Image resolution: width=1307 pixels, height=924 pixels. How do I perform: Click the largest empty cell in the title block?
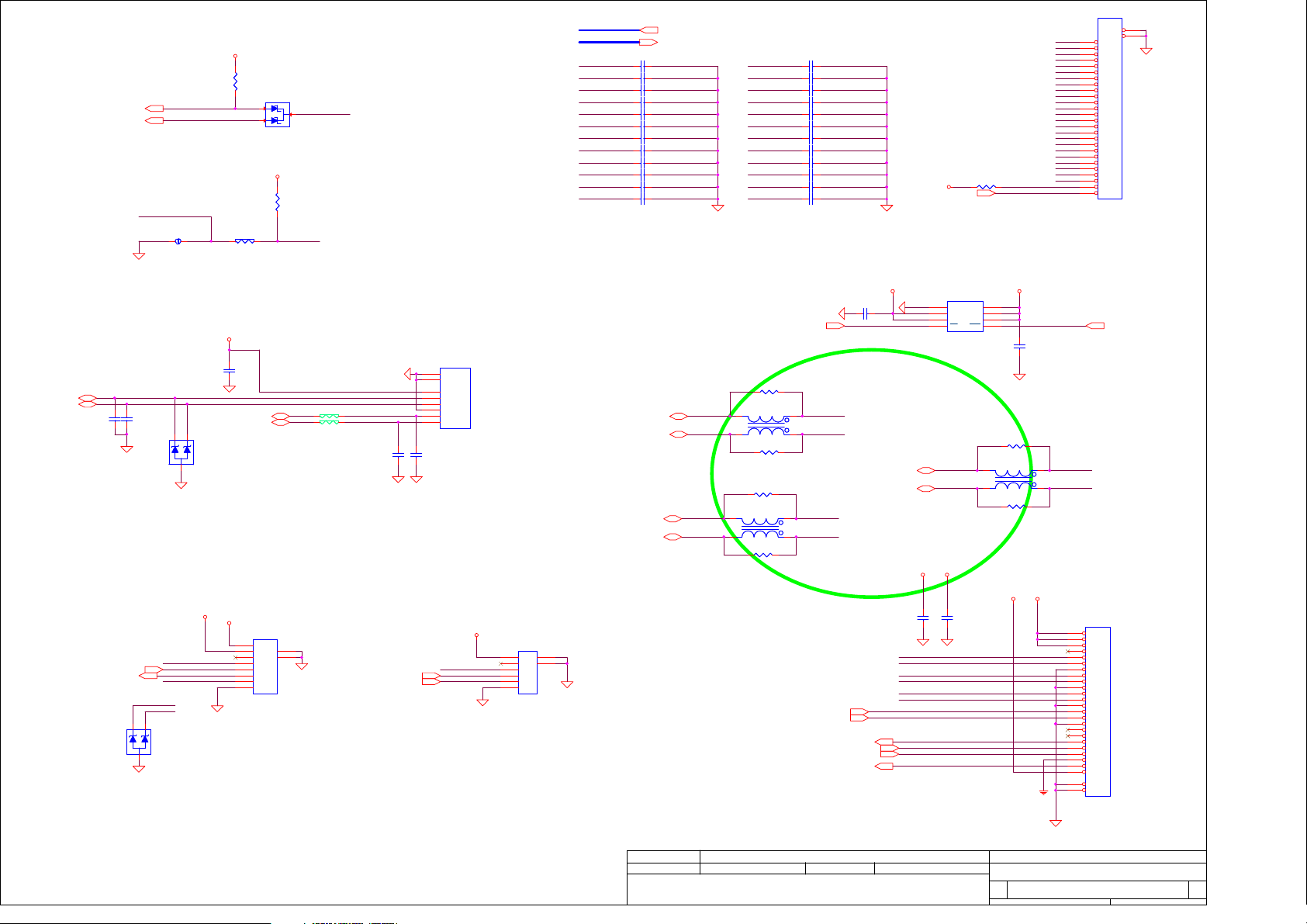pyautogui.click(x=807, y=889)
